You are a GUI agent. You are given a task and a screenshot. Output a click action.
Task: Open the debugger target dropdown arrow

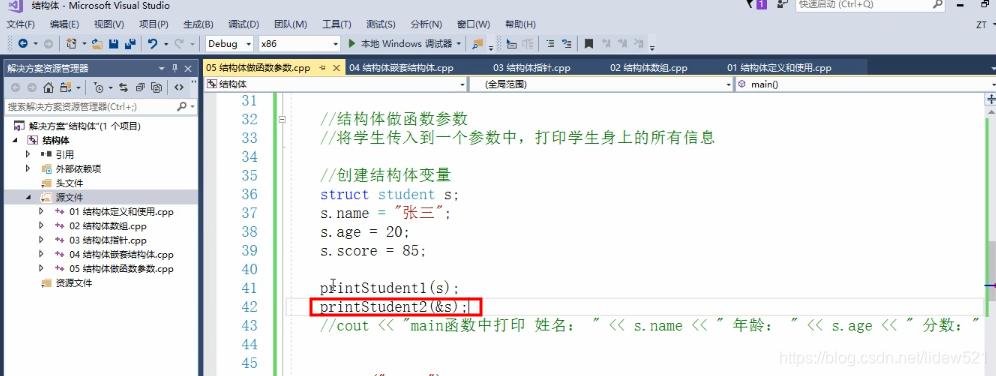click(459, 44)
